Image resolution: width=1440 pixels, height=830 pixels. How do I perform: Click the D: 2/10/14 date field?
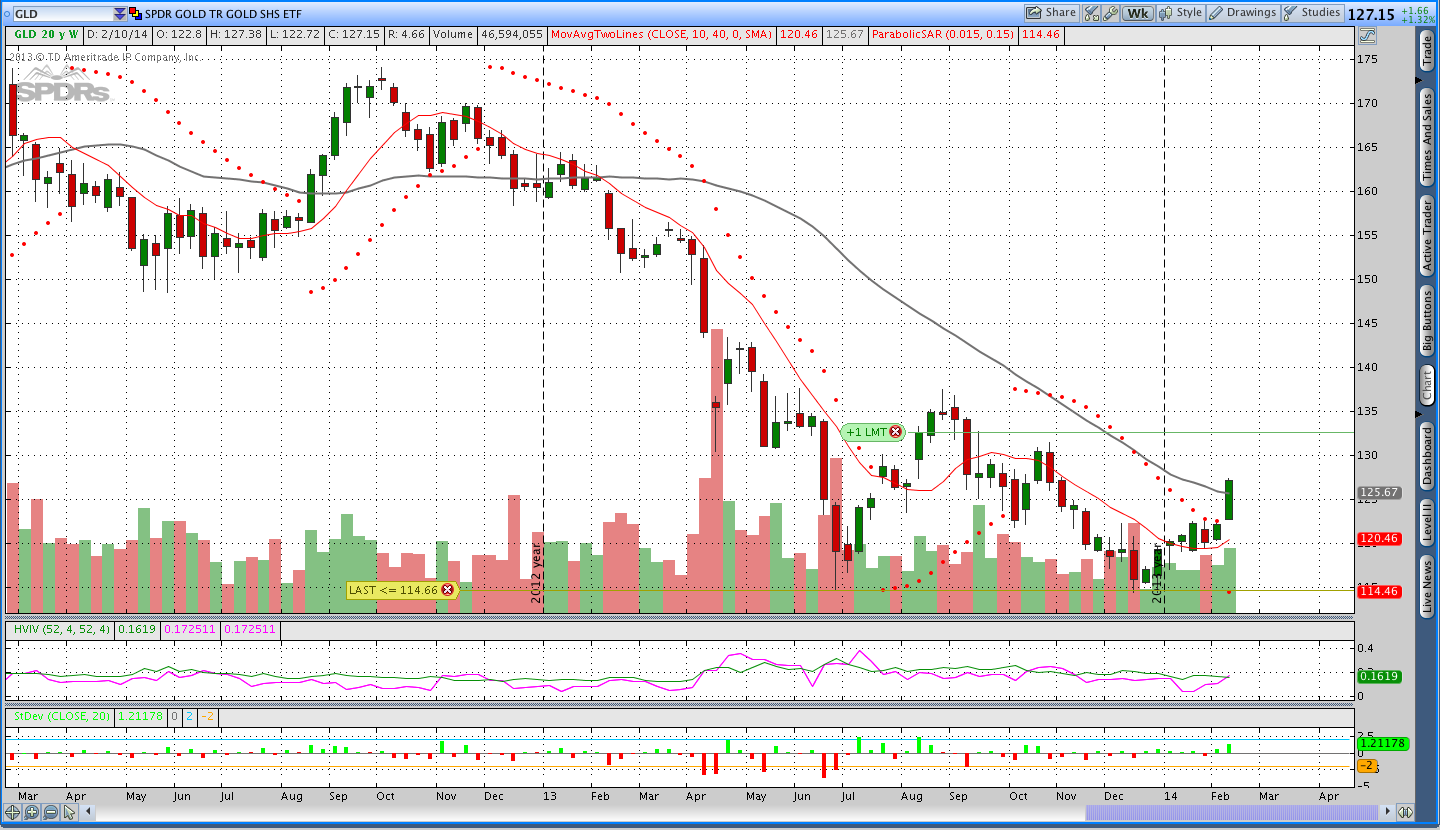(120, 35)
